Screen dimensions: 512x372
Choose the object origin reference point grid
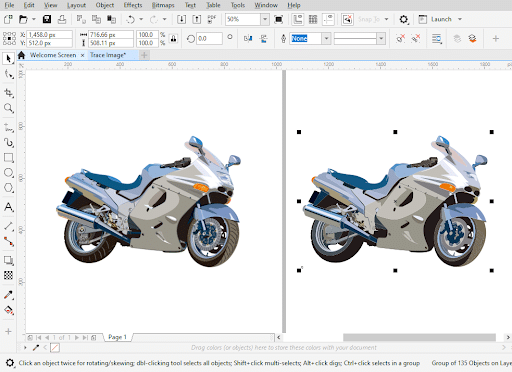9,39
